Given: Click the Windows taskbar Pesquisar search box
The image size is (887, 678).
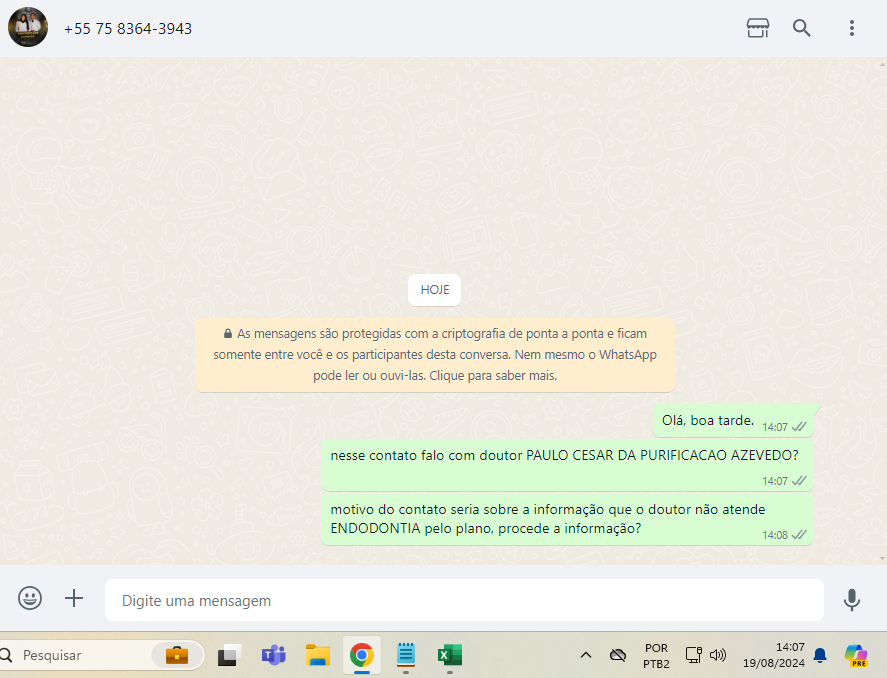Looking at the screenshot, I should [x=102, y=655].
